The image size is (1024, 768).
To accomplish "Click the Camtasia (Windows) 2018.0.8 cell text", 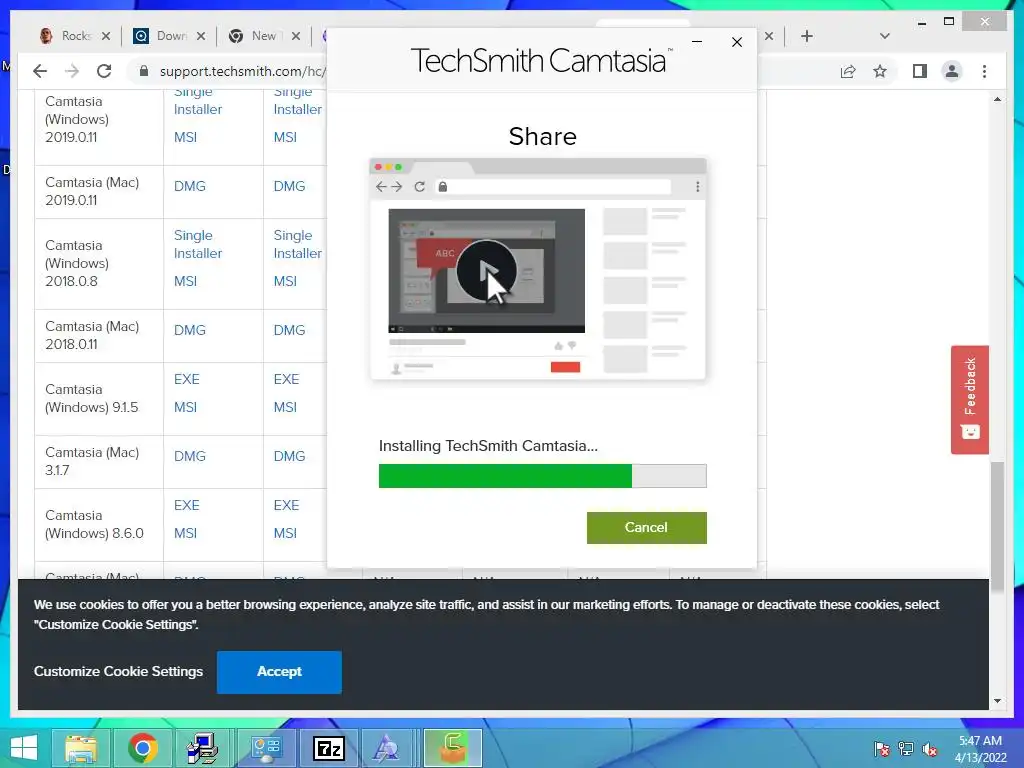I will tap(77, 263).
